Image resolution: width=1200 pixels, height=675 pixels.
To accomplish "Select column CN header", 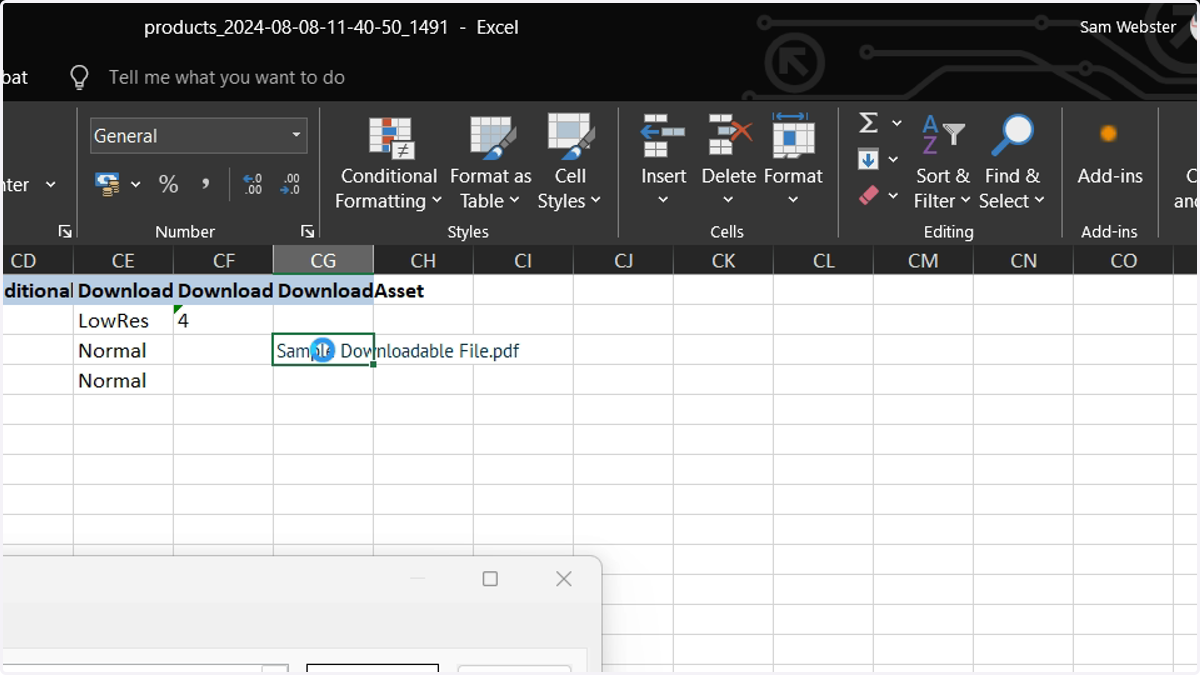I will 1023,260.
